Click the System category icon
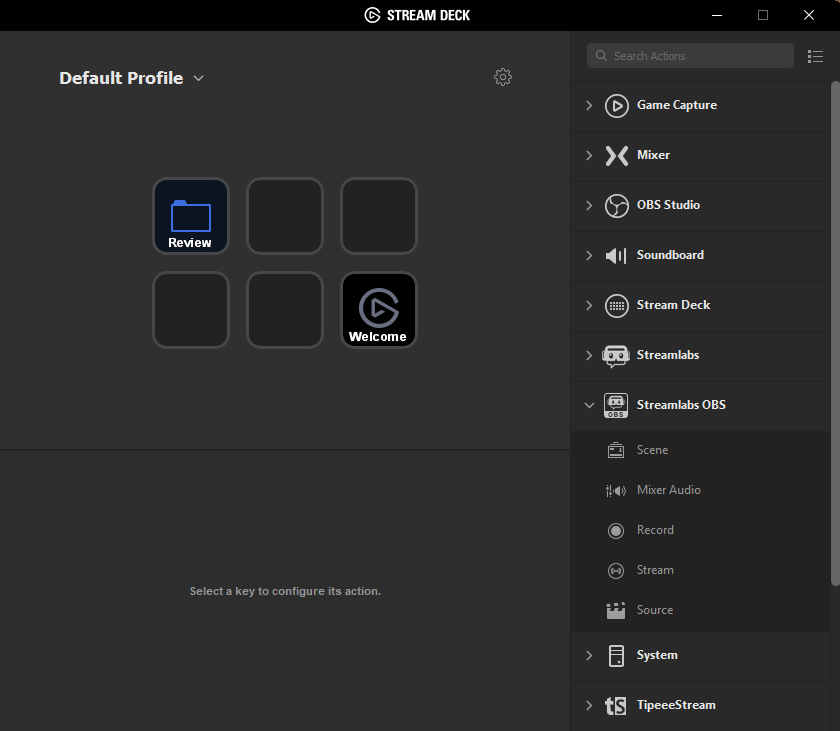 pos(617,655)
